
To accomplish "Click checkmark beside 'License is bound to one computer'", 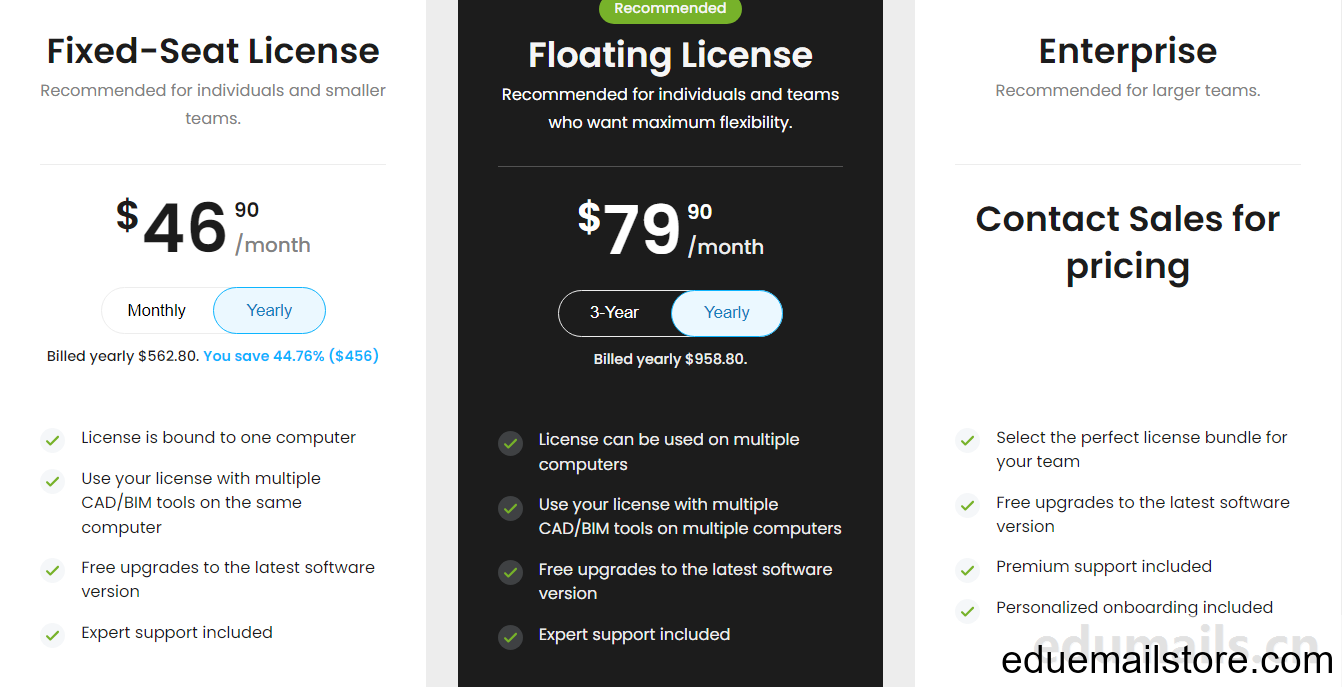I will (52, 439).
